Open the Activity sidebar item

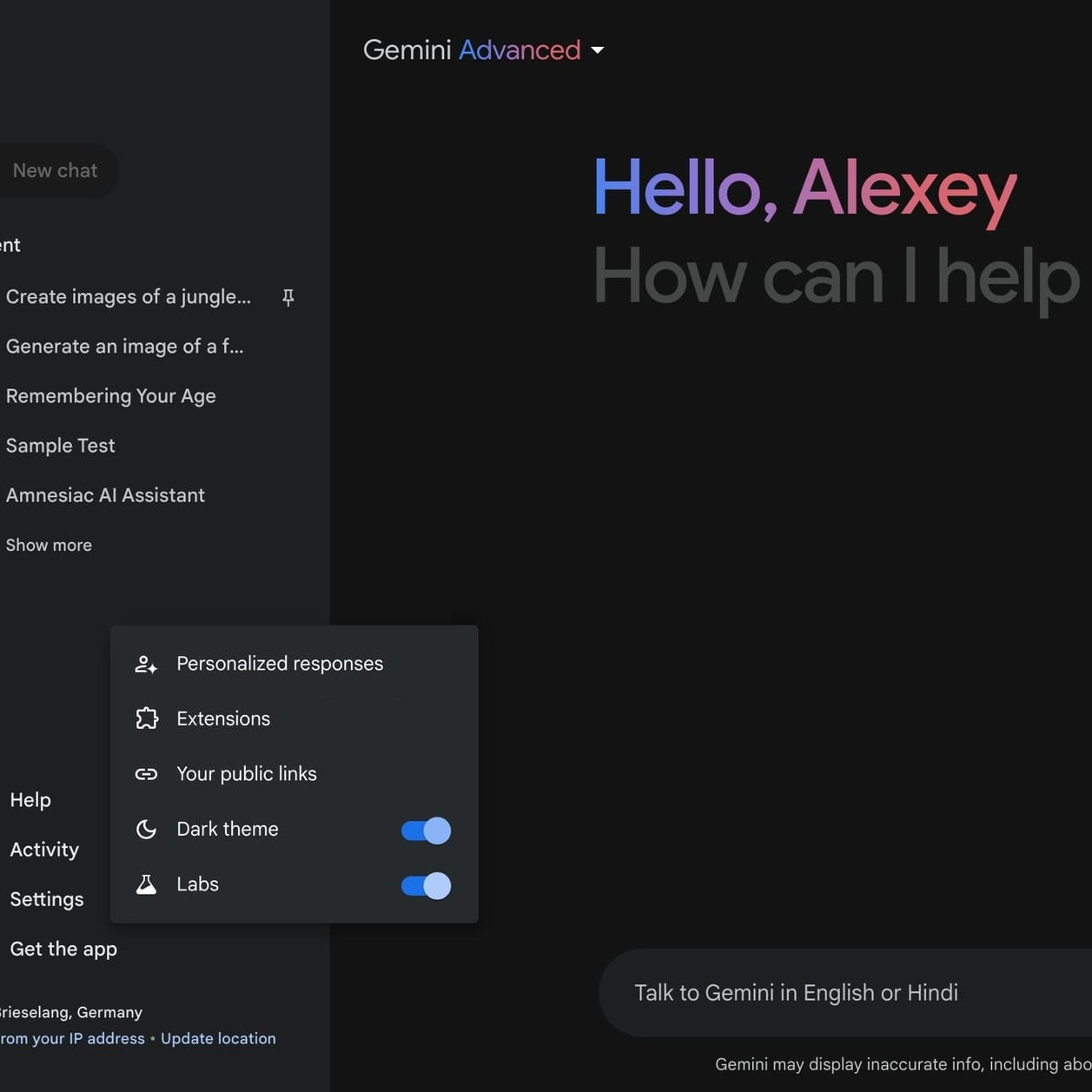coord(44,850)
